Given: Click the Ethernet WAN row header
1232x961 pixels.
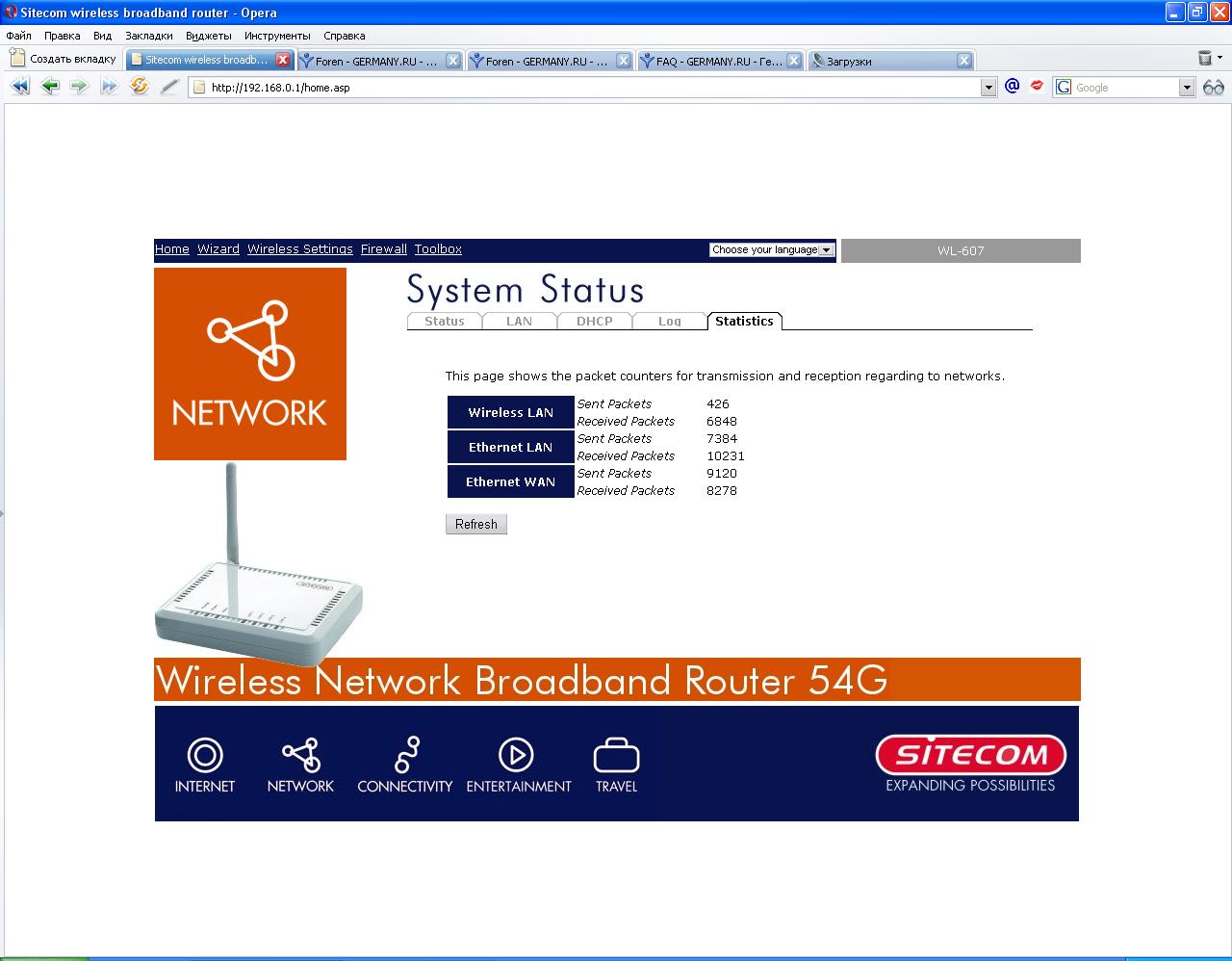Looking at the screenshot, I should coord(511,481).
